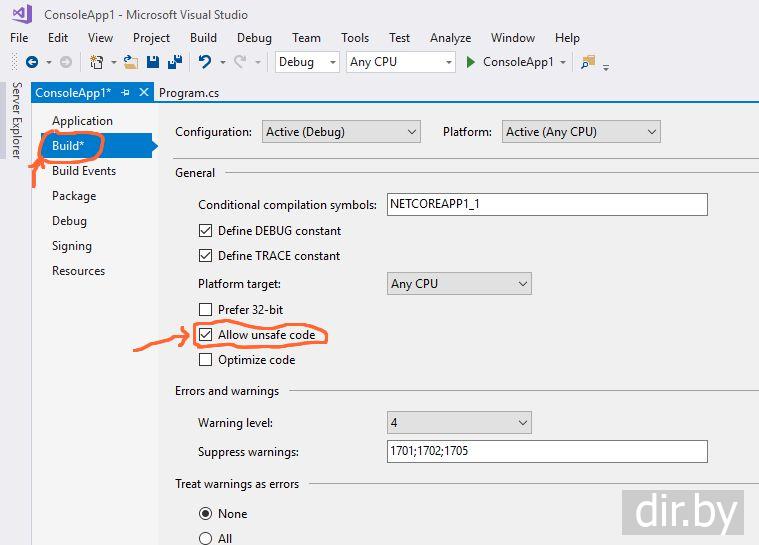This screenshot has height=545, width=759.
Task: Click the Open File folder icon
Action: pyautogui.click(x=131, y=62)
